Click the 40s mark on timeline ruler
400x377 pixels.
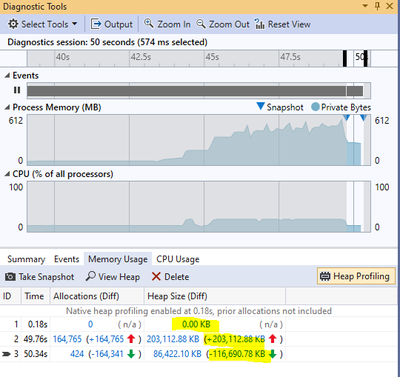62,57
